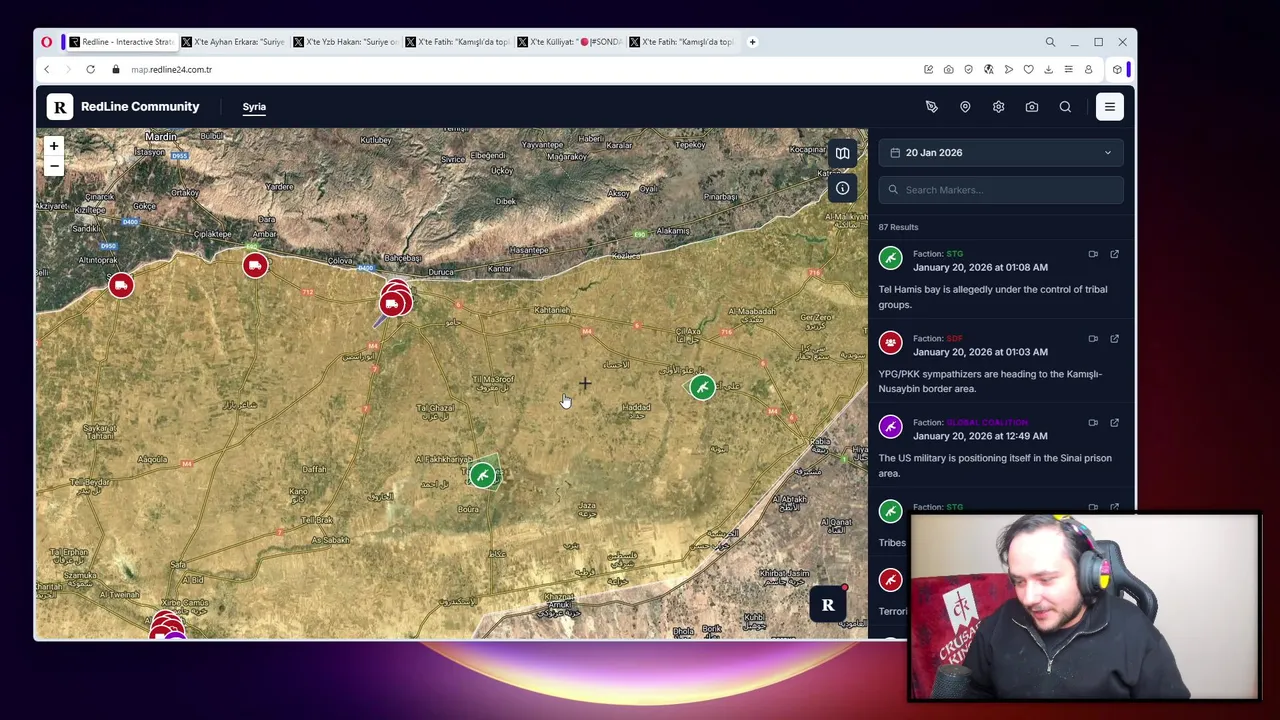Open external link of Tel Hamis result
This screenshot has height=720, width=1280.
pyautogui.click(x=1114, y=254)
